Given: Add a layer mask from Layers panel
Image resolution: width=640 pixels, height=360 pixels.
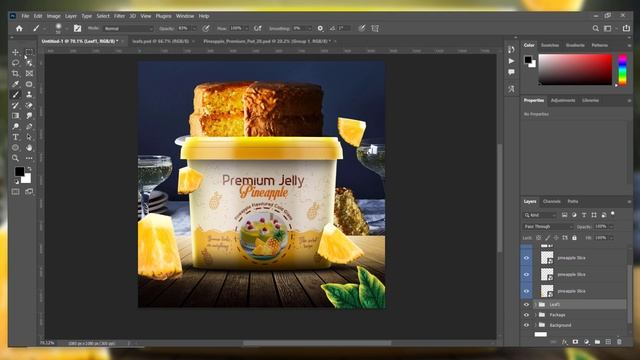Looking at the screenshot, I should coord(576,342).
